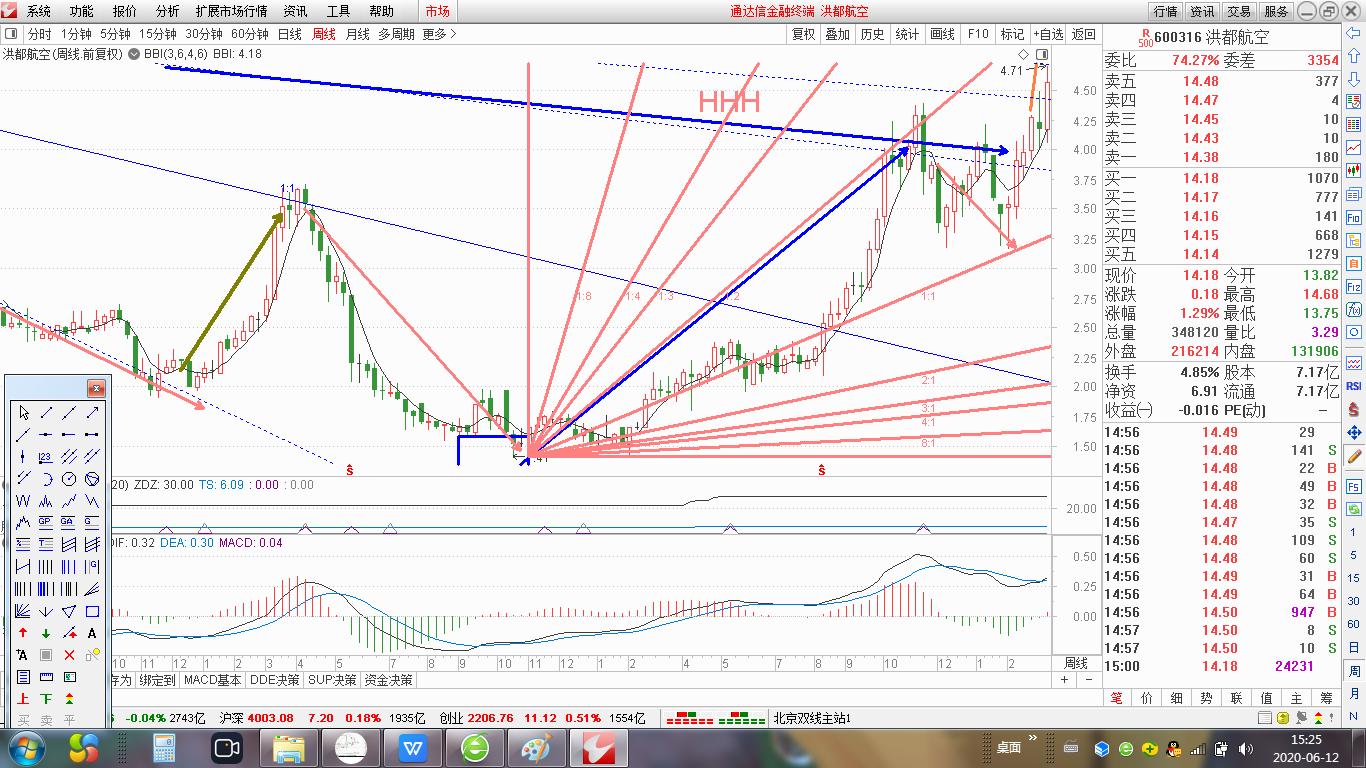The width and height of the screenshot is (1366, 768).
Task: Open the 周线 period selector below chart
Action: [1076, 663]
